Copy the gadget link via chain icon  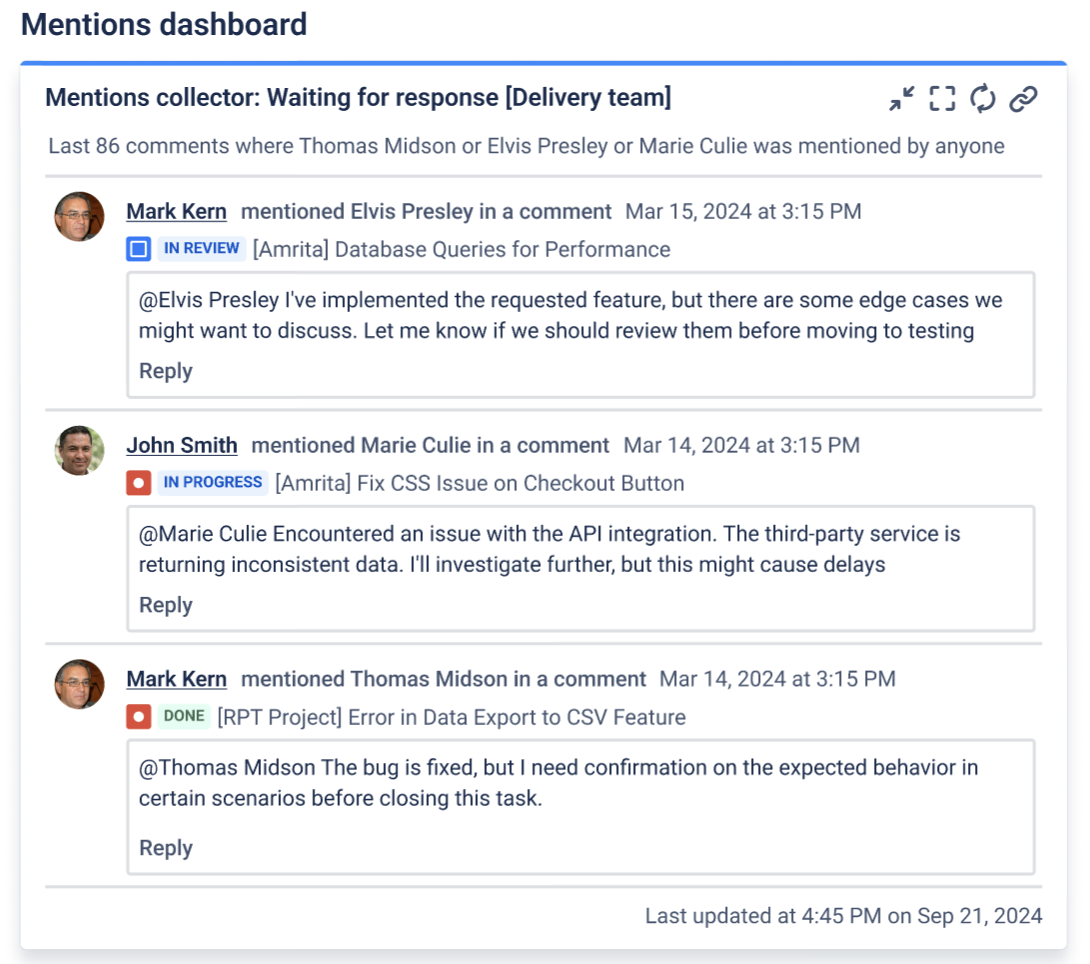pyautogui.click(x=1023, y=98)
